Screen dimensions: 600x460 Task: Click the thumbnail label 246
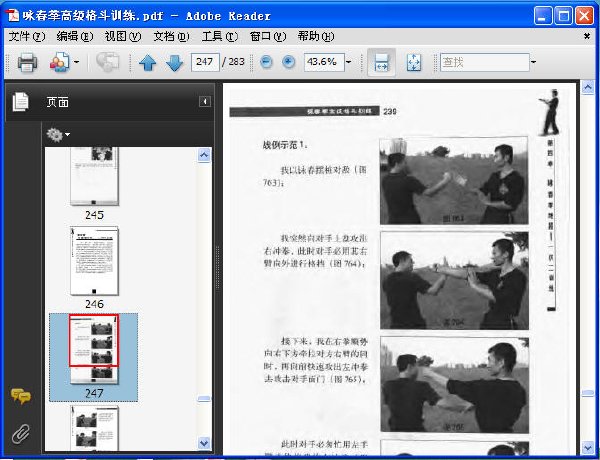pyautogui.click(x=94, y=304)
